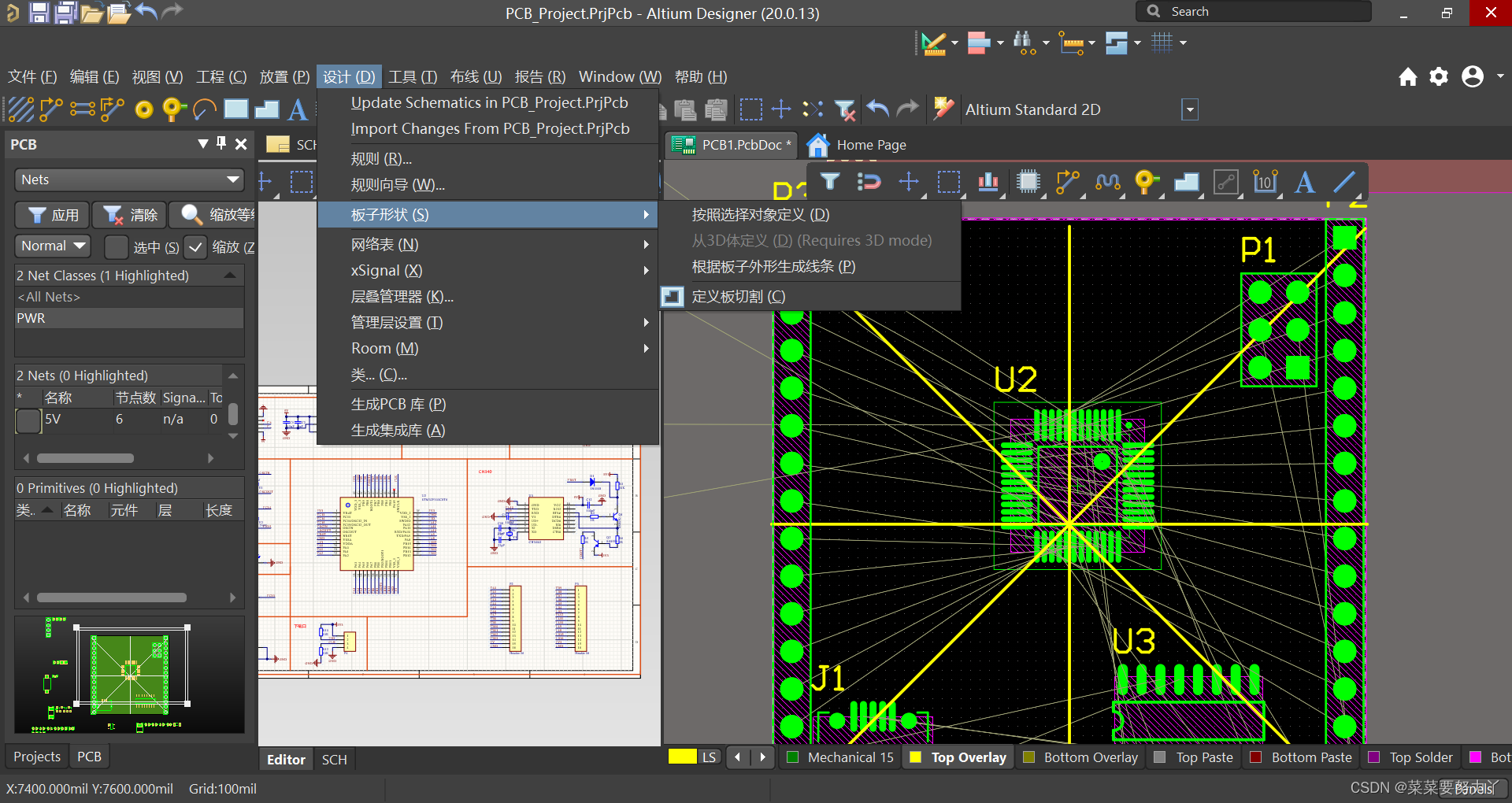Click the 缩放等级 zoom level button
Viewport: 1512px width, 803px height.
tap(212, 215)
